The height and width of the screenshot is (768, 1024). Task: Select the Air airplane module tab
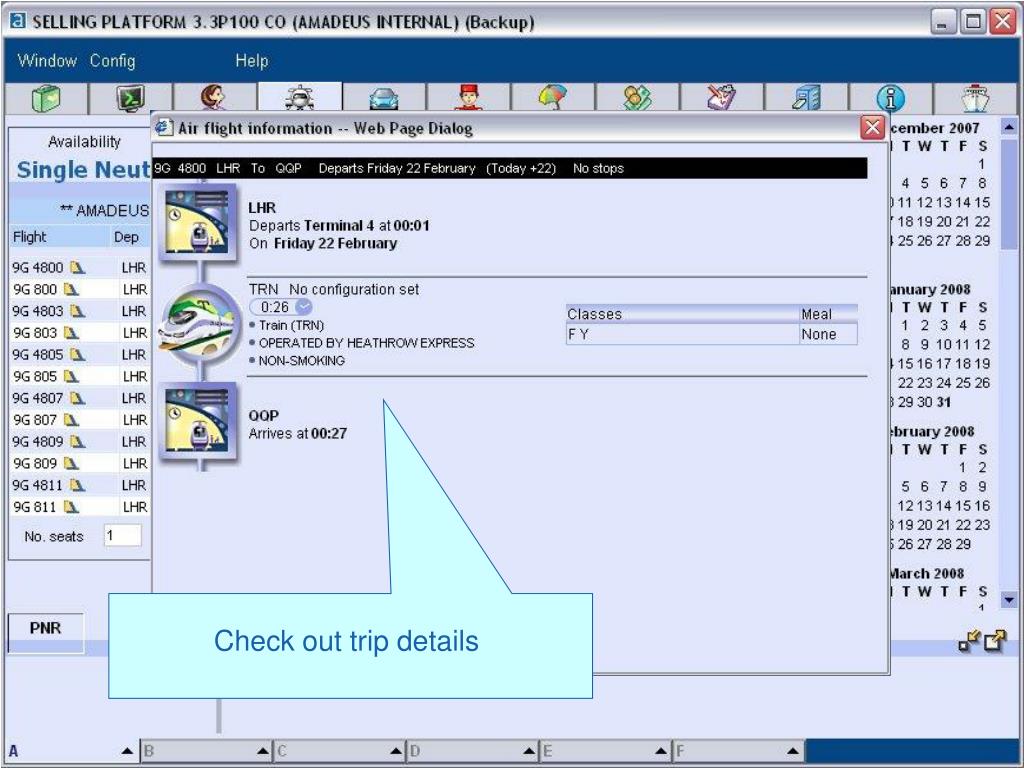pos(300,98)
